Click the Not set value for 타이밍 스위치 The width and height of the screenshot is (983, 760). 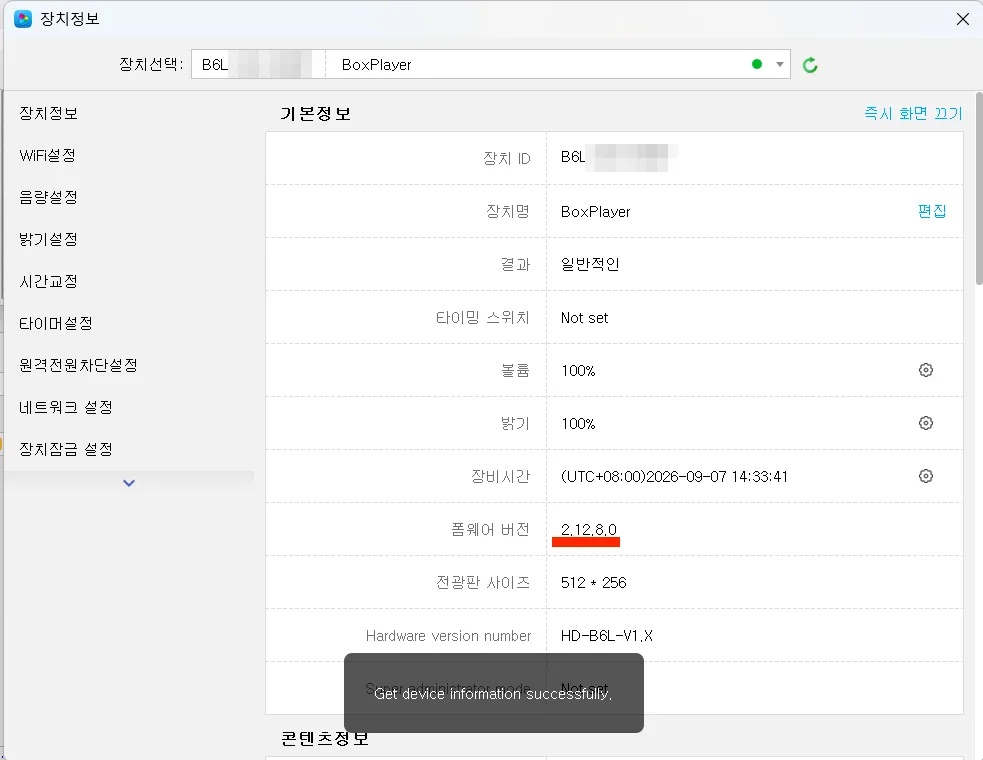click(x=584, y=318)
